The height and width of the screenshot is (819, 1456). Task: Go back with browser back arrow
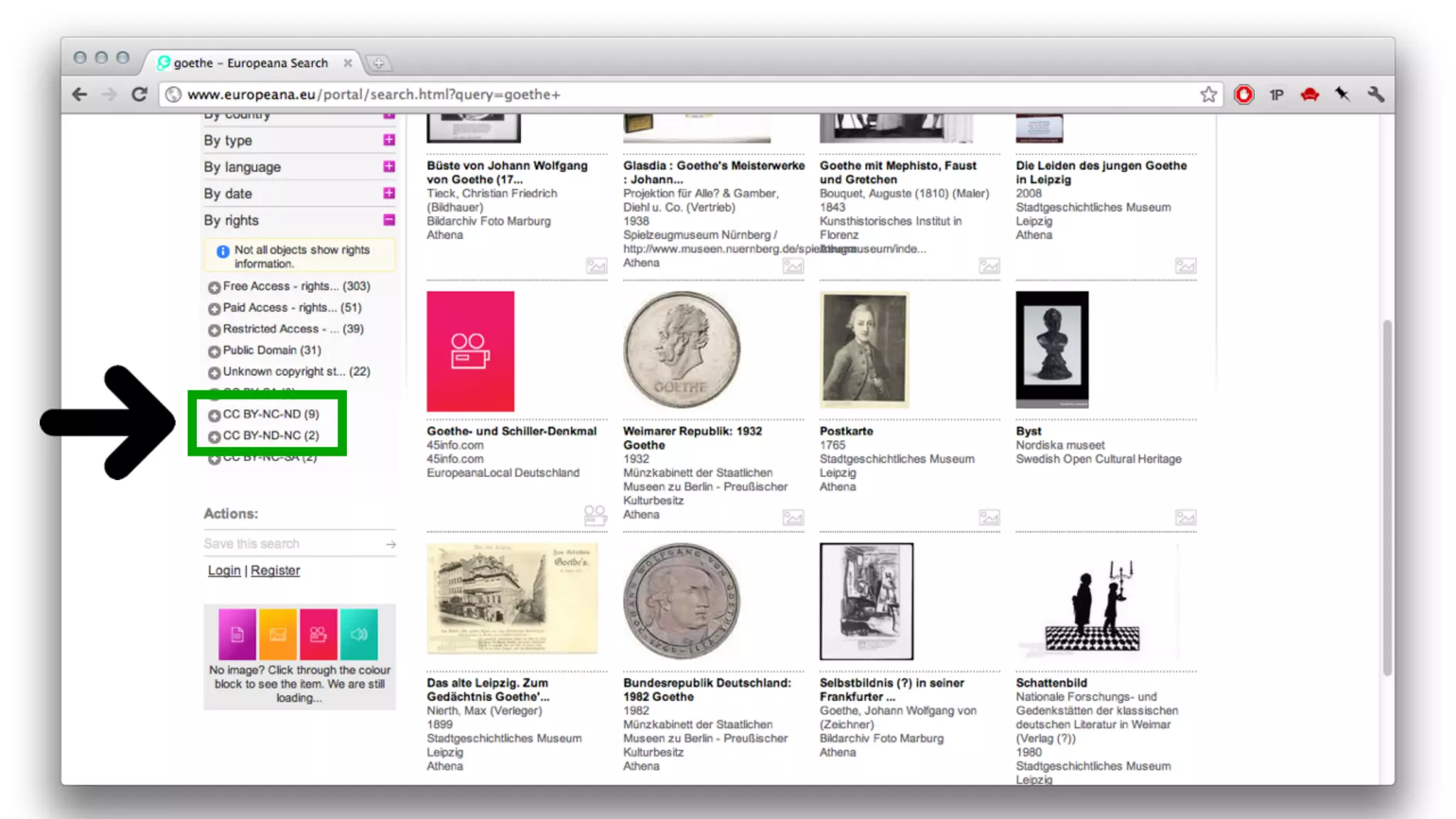pos(80,95)
